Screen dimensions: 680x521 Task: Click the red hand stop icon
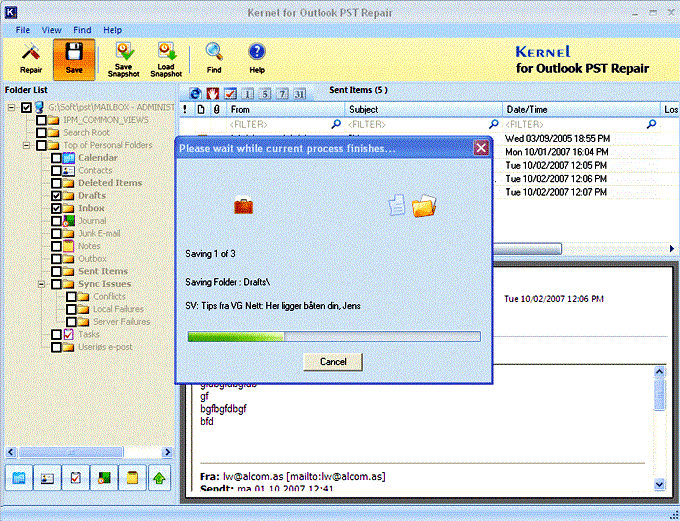tap(212, 93)
